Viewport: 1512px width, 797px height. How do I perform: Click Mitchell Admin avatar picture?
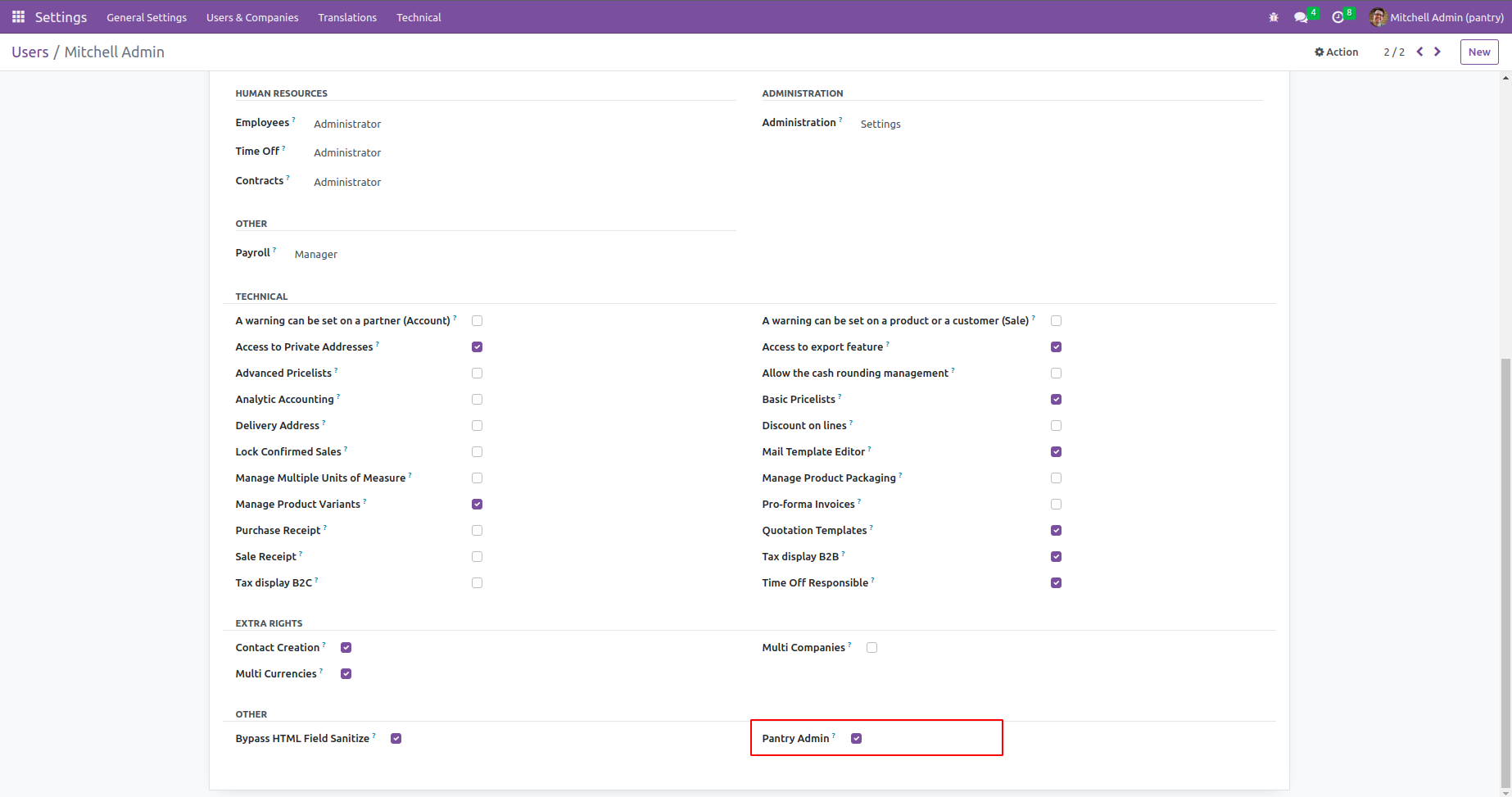point(1378,17)
